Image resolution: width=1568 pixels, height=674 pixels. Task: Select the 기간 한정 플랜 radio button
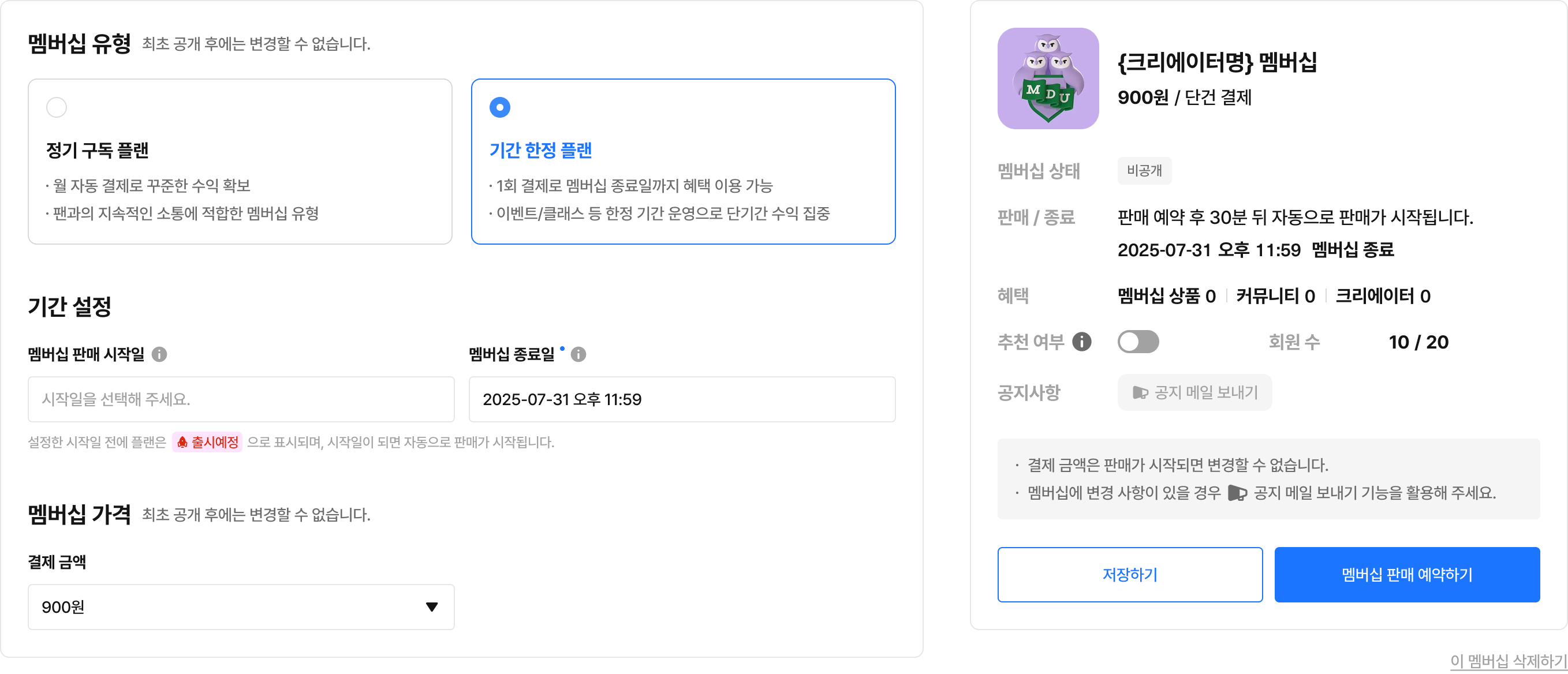[x=500, y=108]
